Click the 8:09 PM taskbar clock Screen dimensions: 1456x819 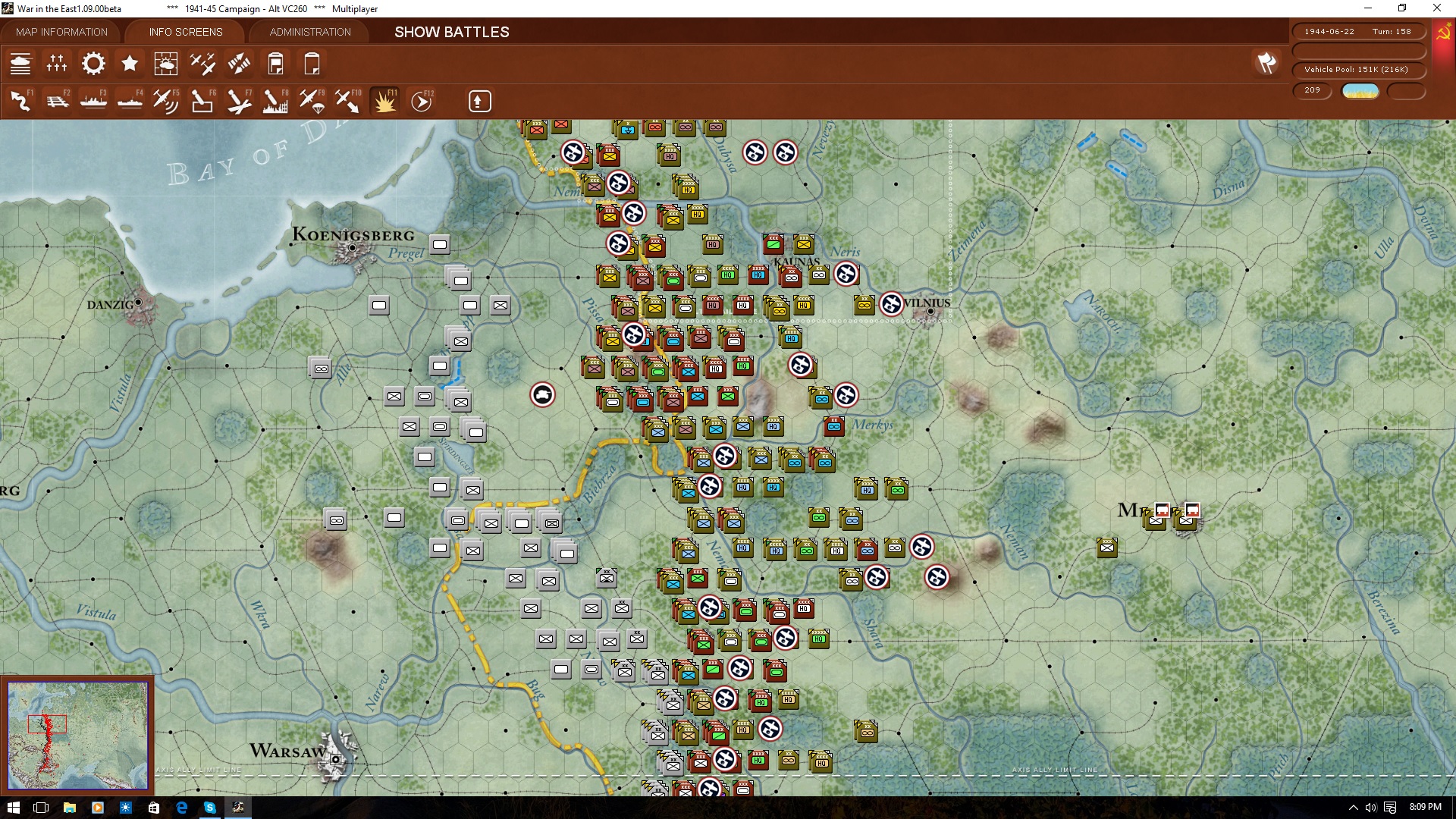(x=1426, y=807)
